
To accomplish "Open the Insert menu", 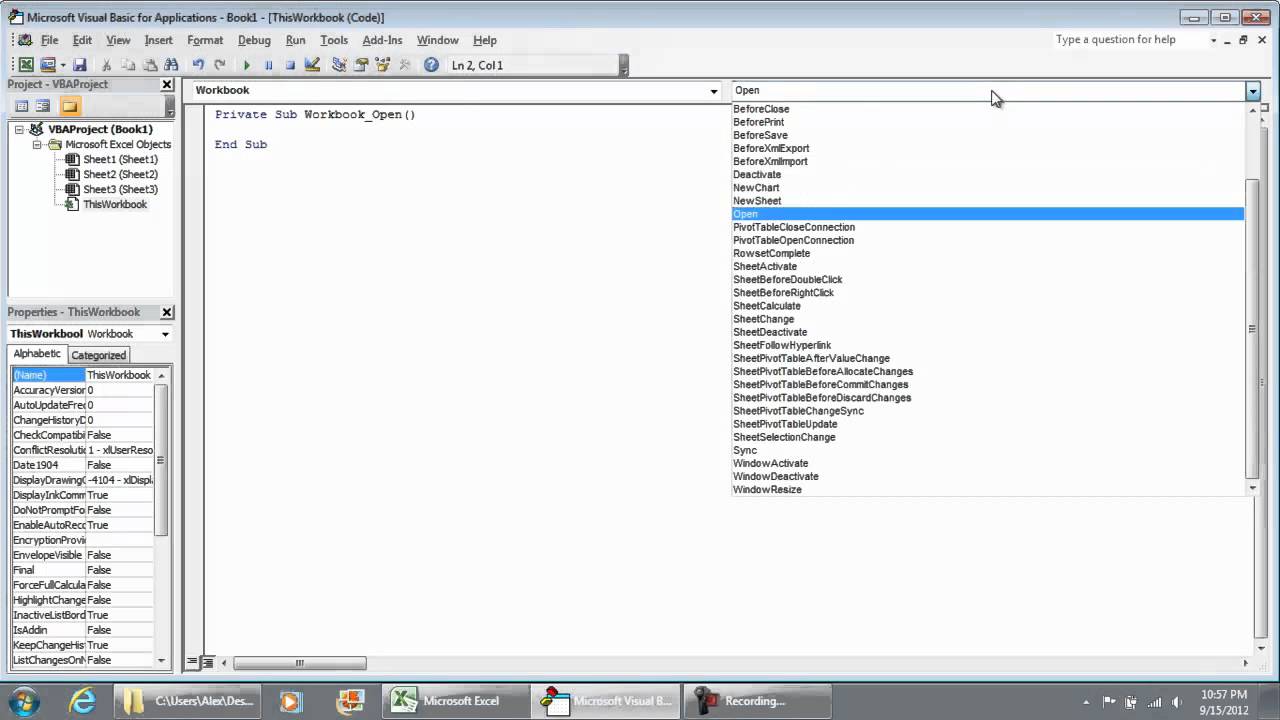I will coord(158,40).
